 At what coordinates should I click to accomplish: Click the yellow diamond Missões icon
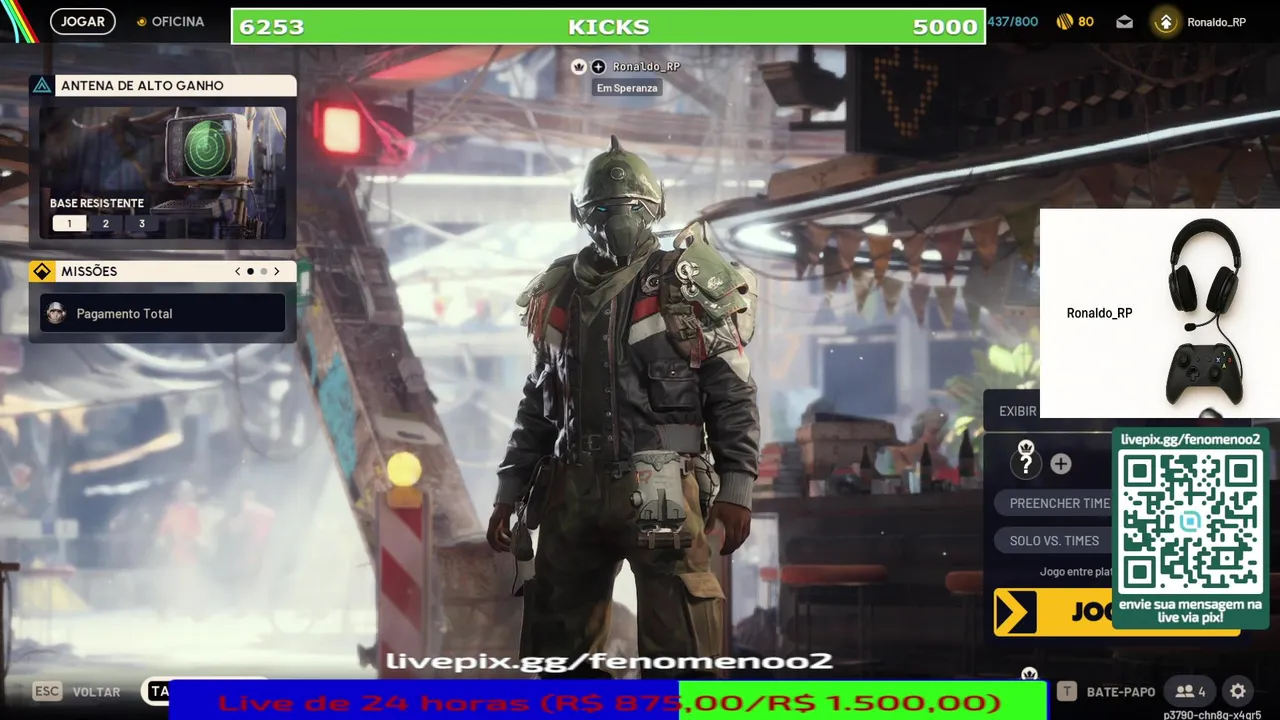tap(42, 271)
